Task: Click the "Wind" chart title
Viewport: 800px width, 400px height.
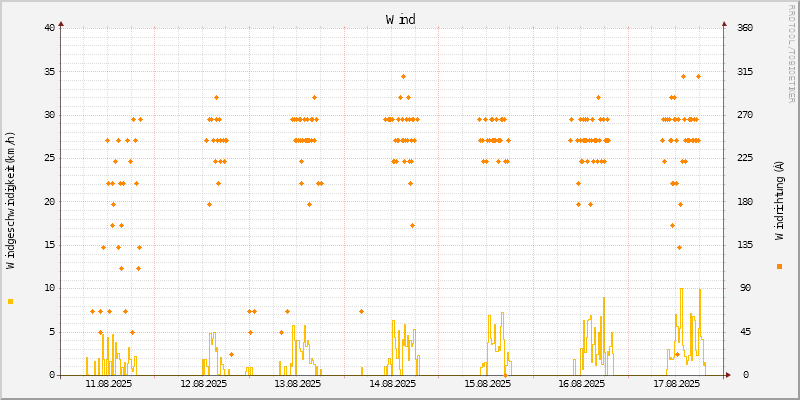Action: (400, 19)
